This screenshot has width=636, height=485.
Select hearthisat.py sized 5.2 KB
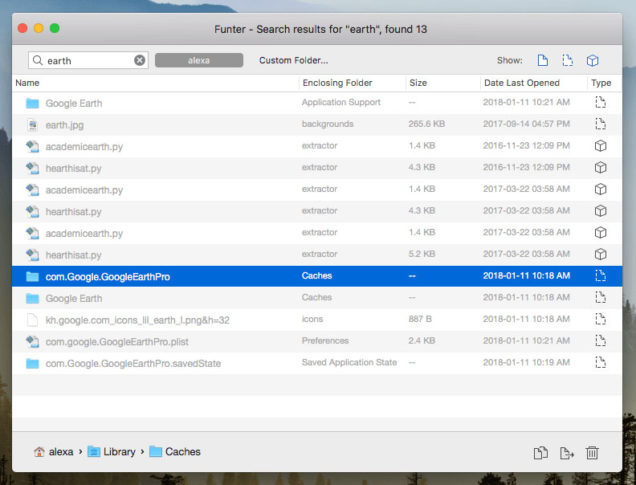coord(317,255)
